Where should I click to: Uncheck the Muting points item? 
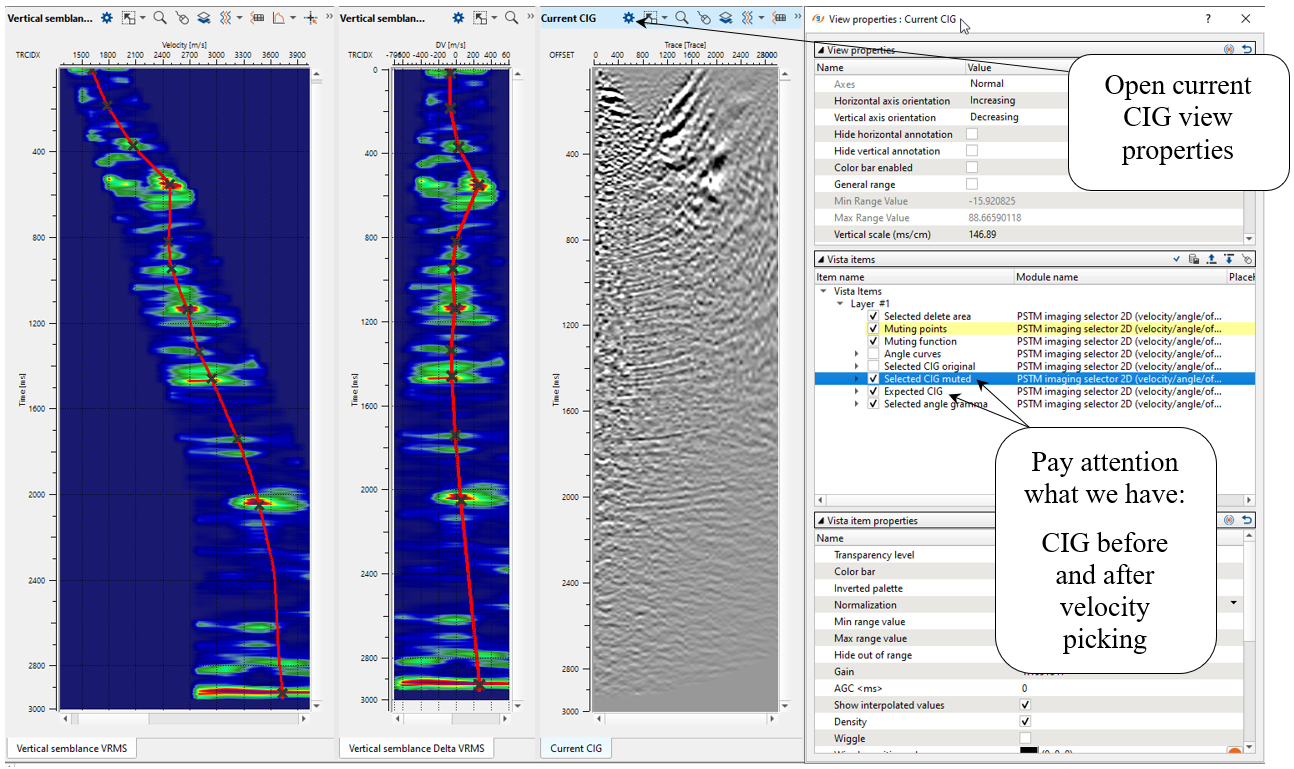coord(873,329)
